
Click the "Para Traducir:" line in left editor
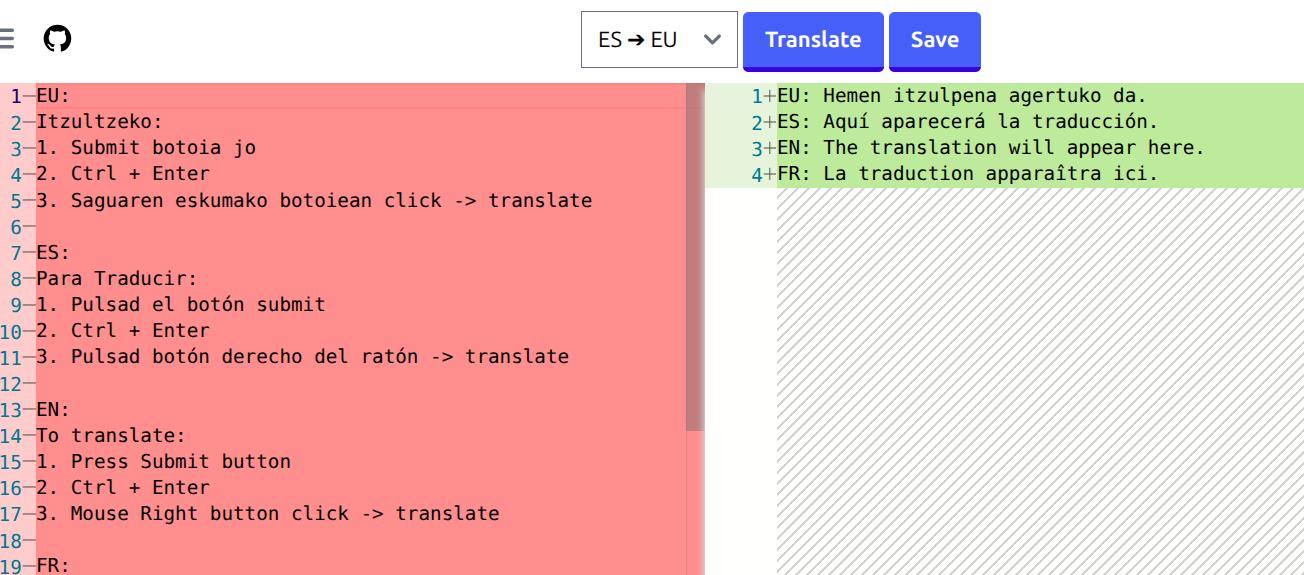[117, 278]
